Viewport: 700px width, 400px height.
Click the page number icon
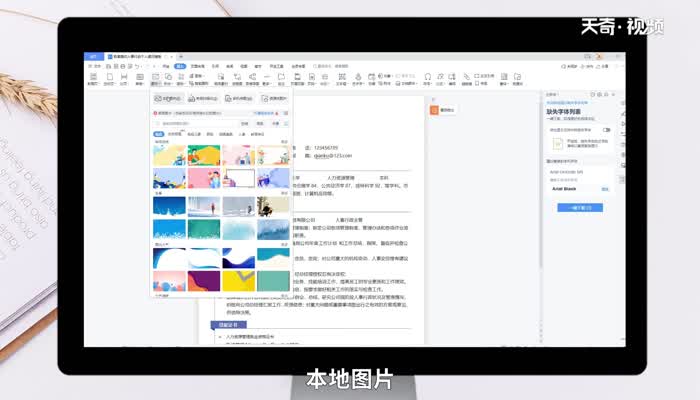click(312, 79)
